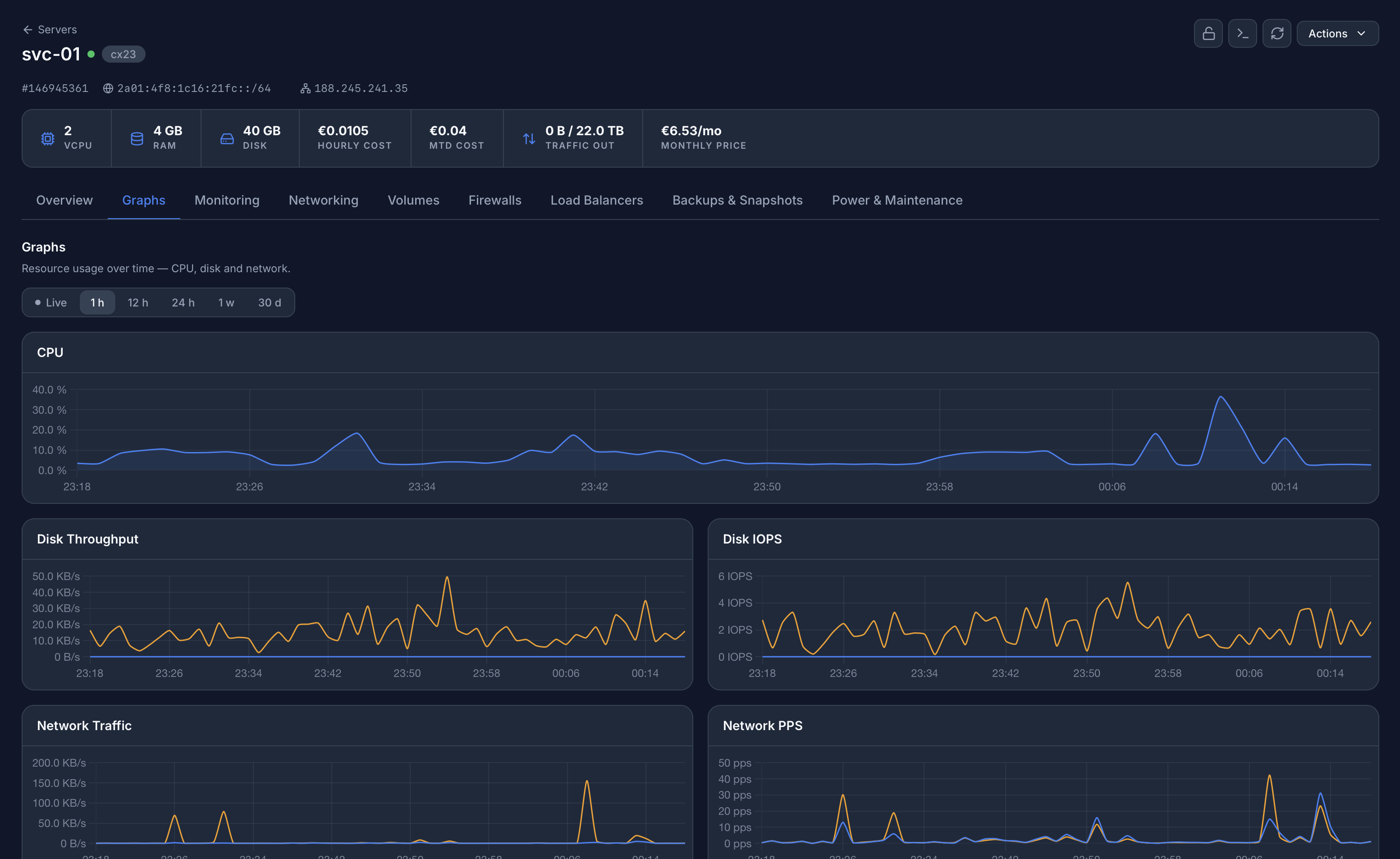Click the CPU graph title
This screenshot has height=859, width=1400.
50,352
